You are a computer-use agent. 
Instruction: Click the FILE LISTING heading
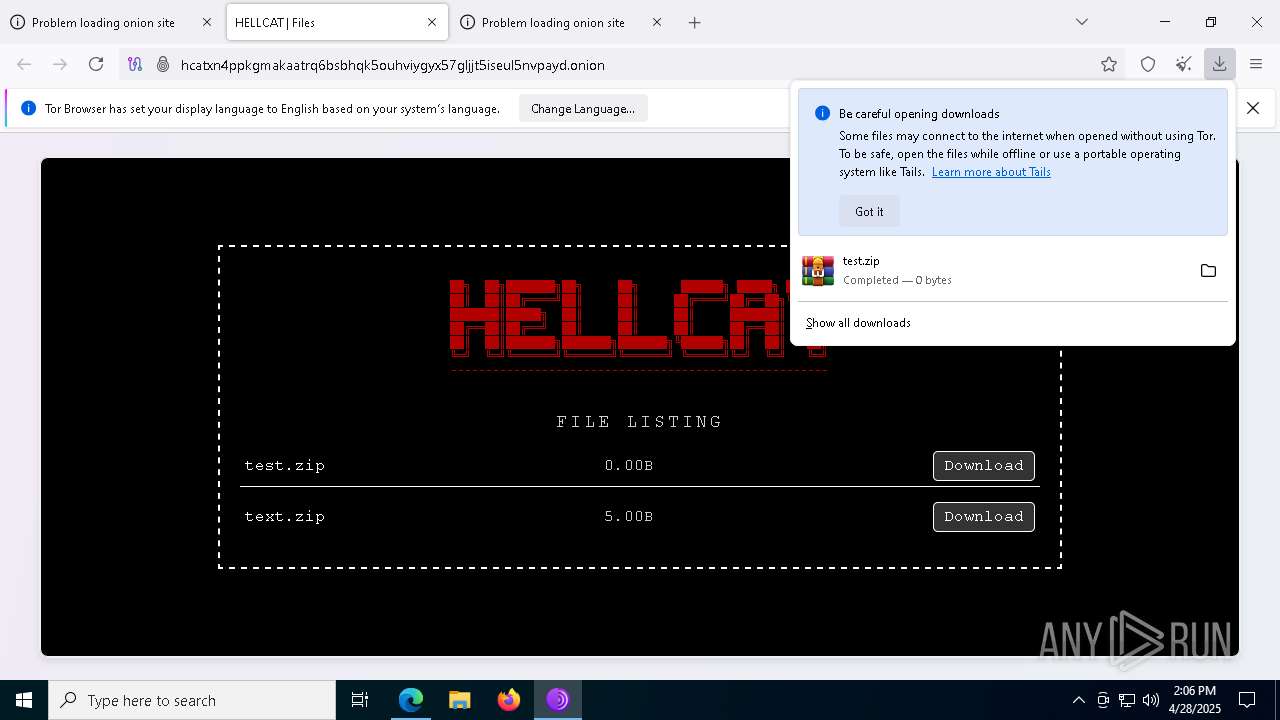coord(640,422)
